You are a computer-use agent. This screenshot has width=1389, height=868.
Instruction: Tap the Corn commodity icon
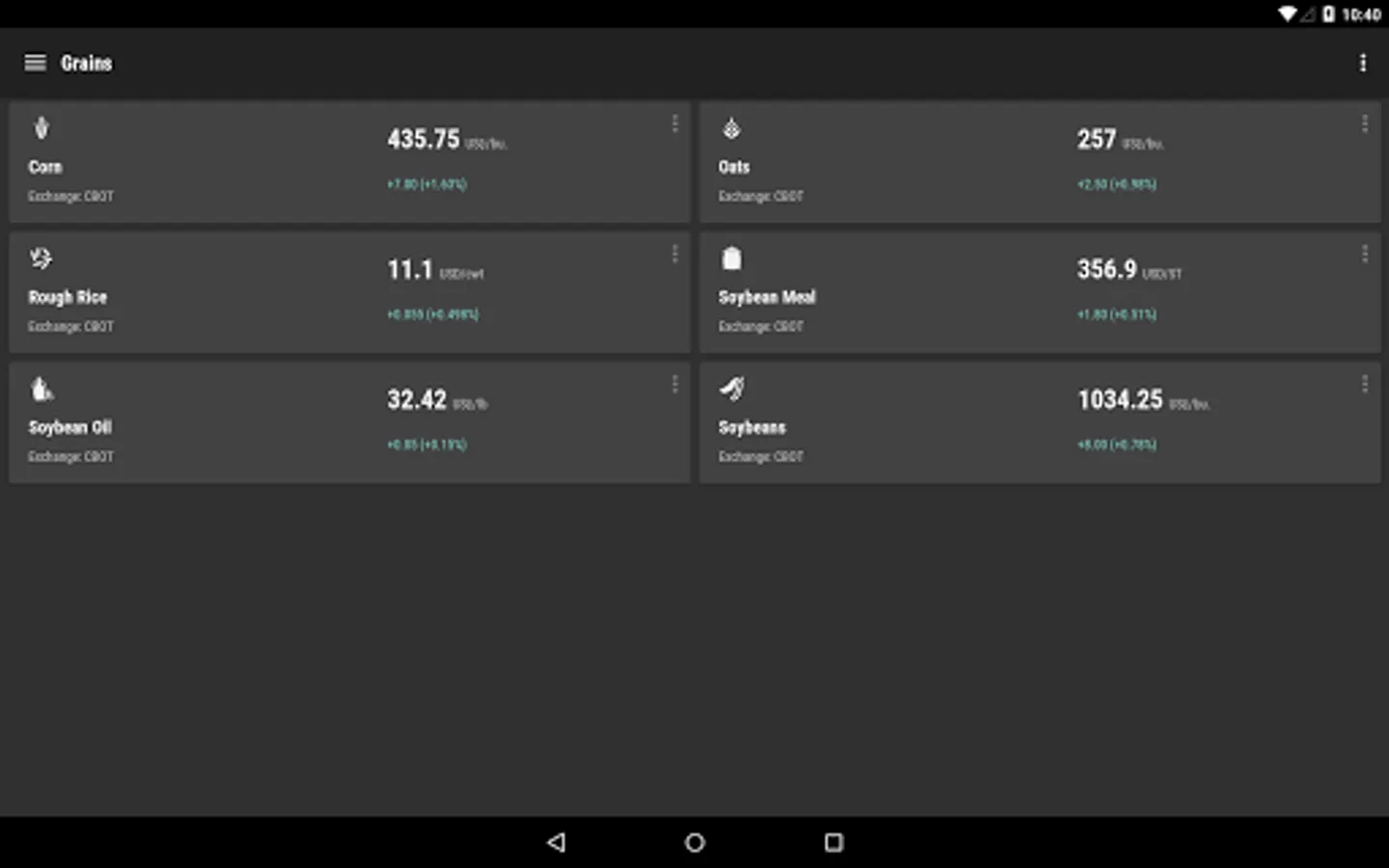[41, 127]
